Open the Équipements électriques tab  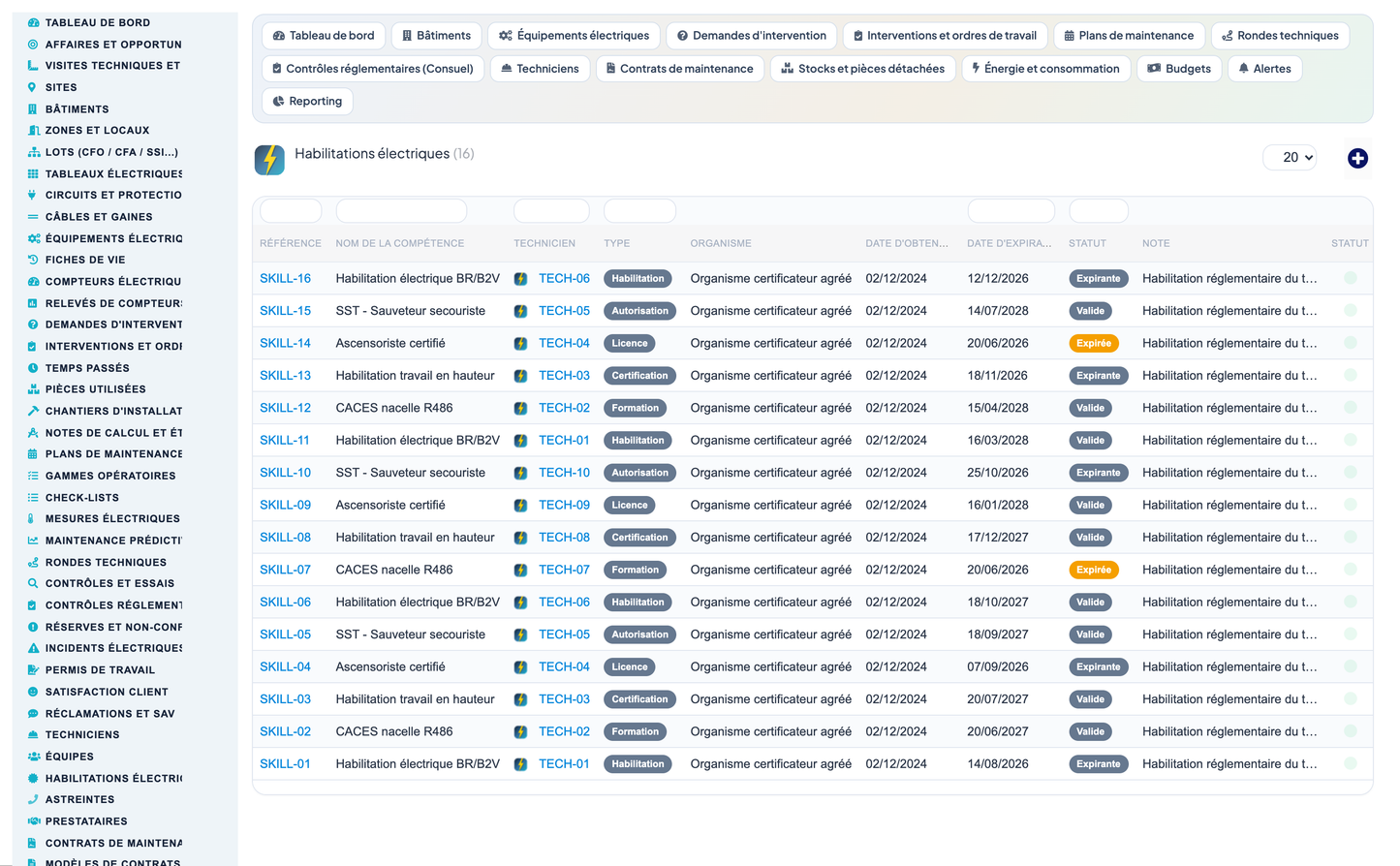pos(575,36)
